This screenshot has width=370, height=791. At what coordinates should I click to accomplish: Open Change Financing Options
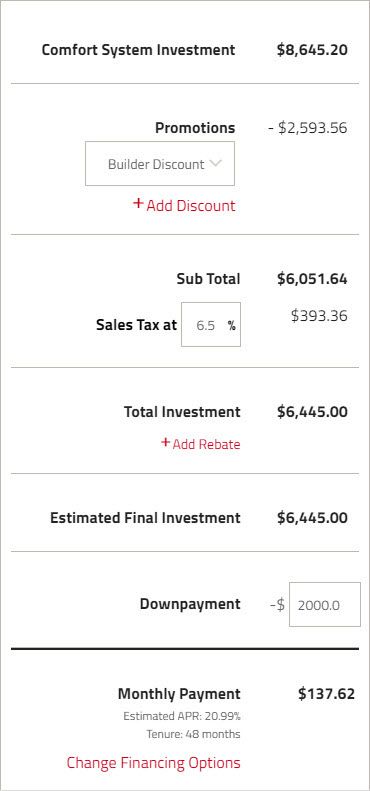point(153,762)
